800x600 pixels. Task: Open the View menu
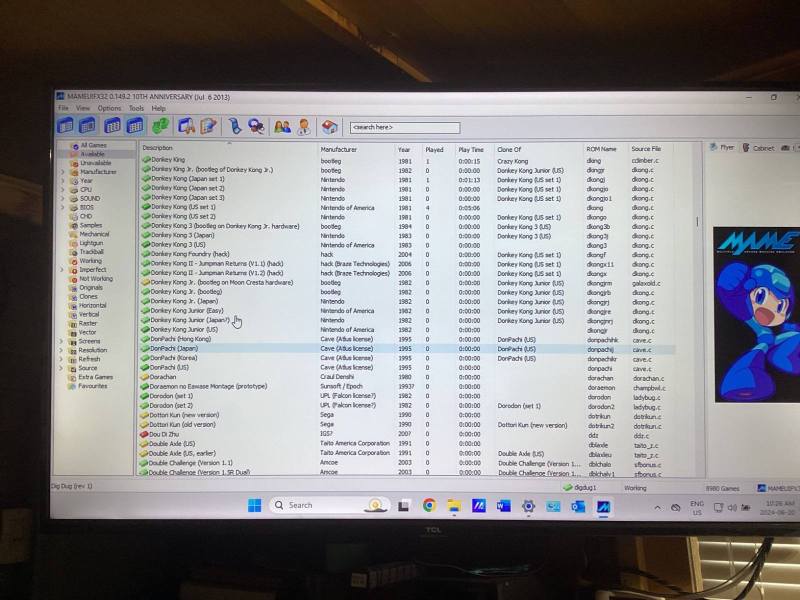[83, 108]
